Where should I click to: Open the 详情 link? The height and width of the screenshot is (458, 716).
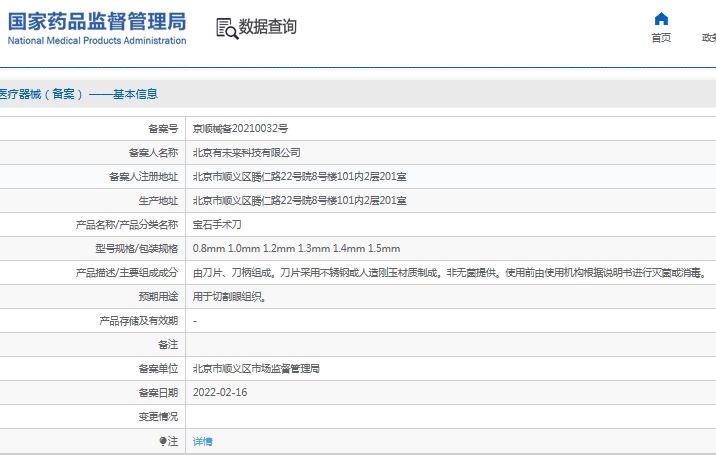coord(203,442)
